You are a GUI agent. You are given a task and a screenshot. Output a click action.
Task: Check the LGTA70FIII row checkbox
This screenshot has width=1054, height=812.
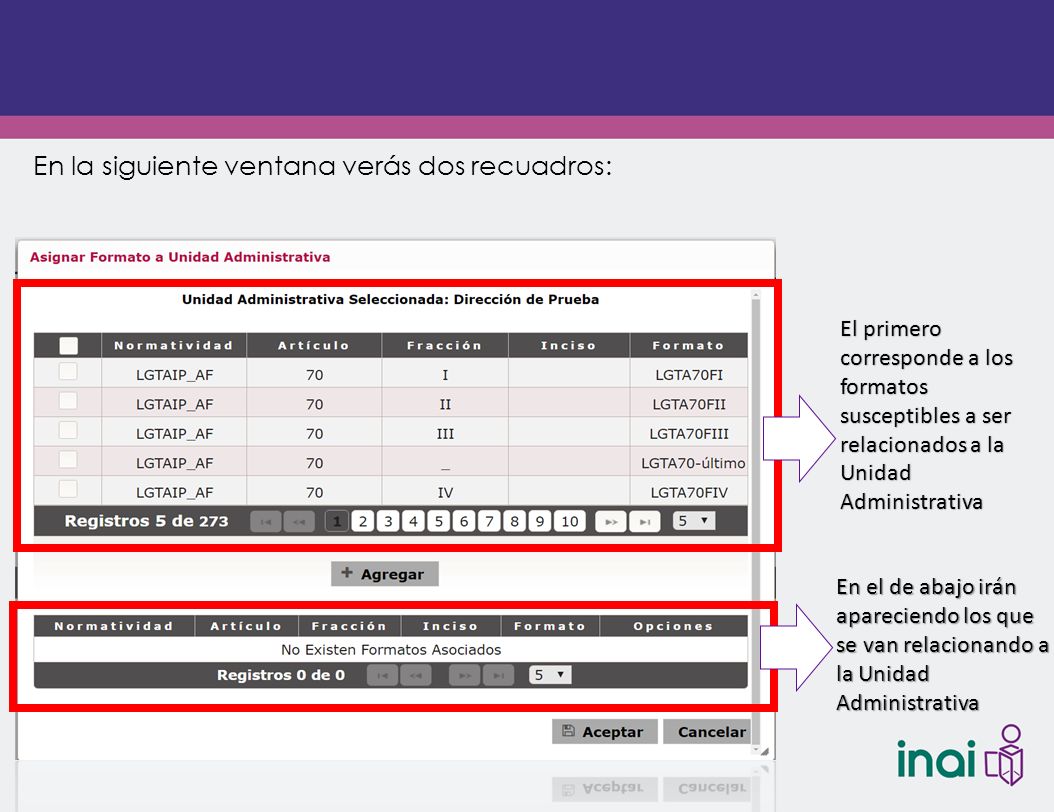pos(69,431)
